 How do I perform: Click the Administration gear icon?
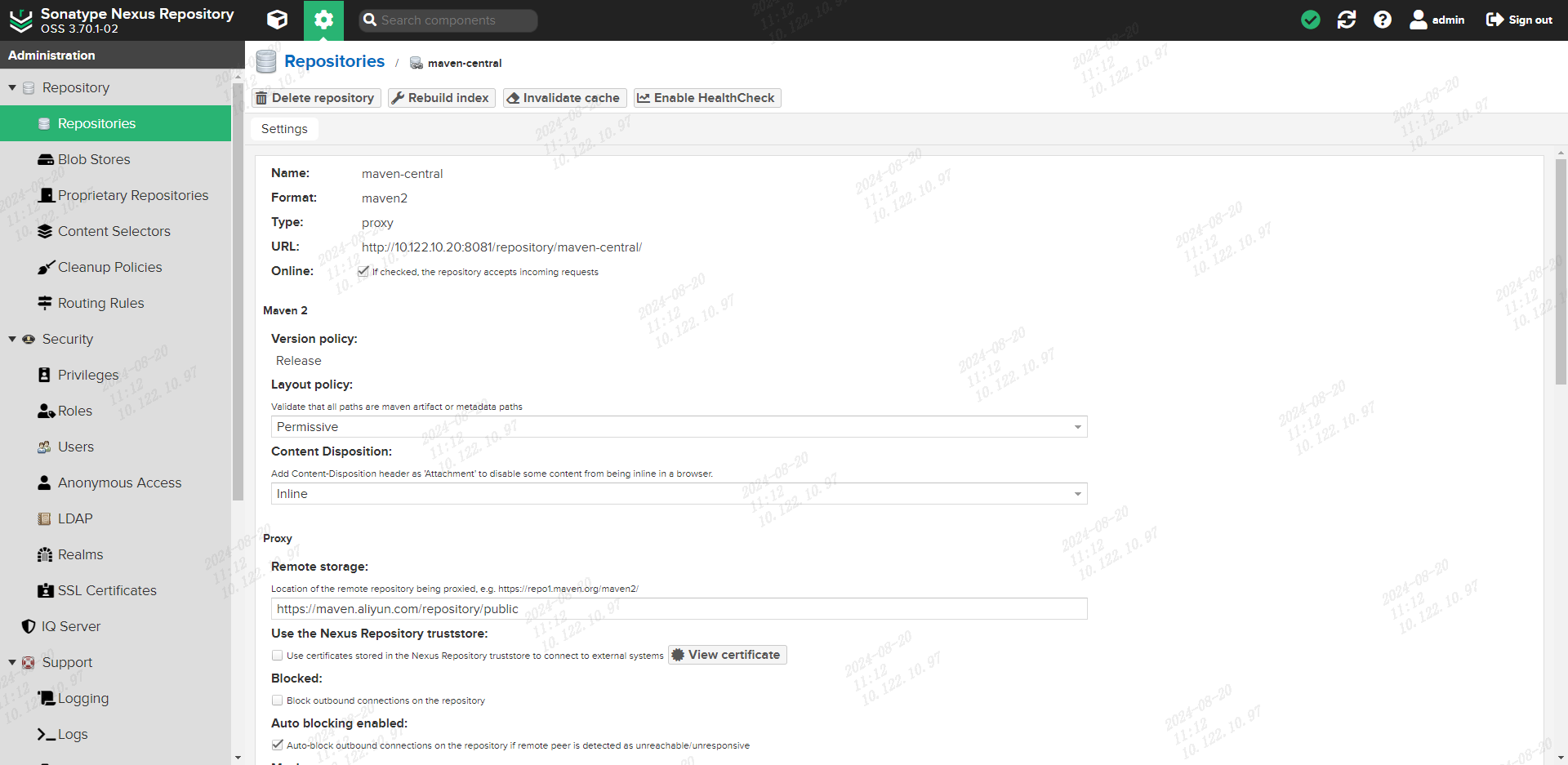pos(323,20)
